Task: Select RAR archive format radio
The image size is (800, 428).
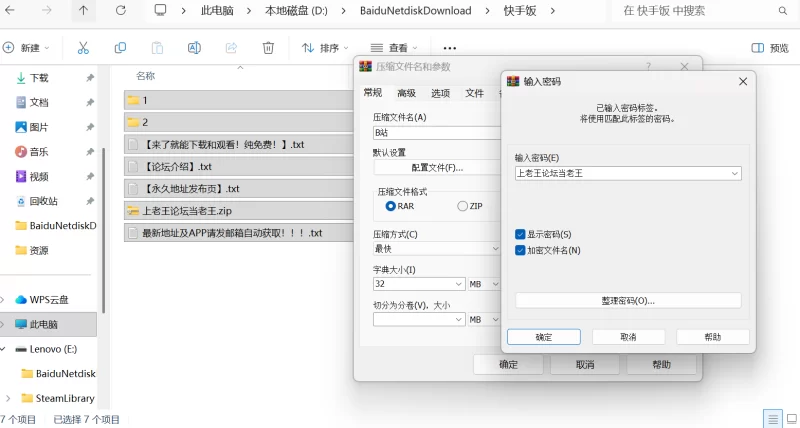Action: [391, 206]
